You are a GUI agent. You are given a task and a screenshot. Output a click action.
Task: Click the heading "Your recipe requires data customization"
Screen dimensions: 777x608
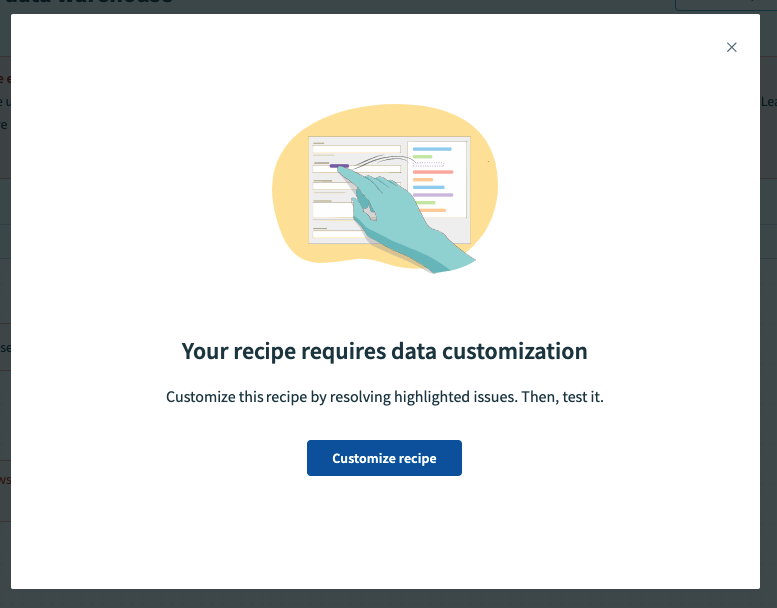tap(384, 351)
